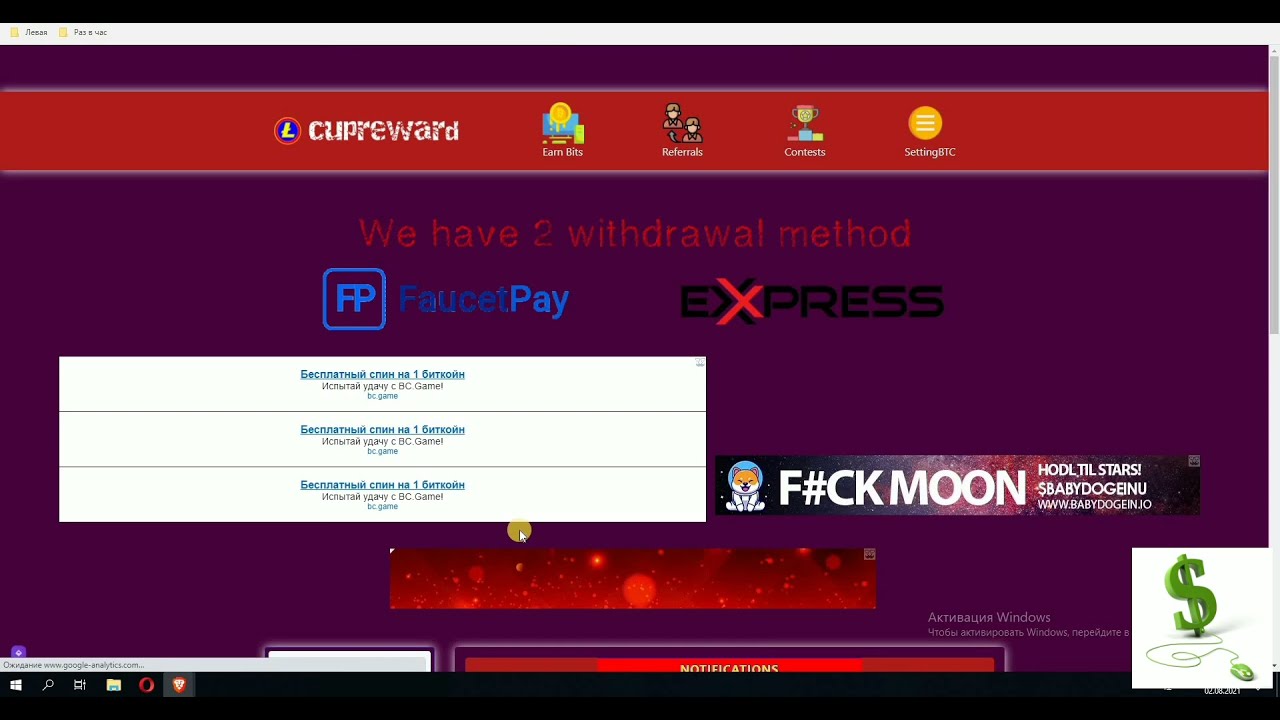The width and height of the screenshot is (1280, 720).
Task: Click the ad info icon on the bc.game ad block
Action: (x=699, y=363)
